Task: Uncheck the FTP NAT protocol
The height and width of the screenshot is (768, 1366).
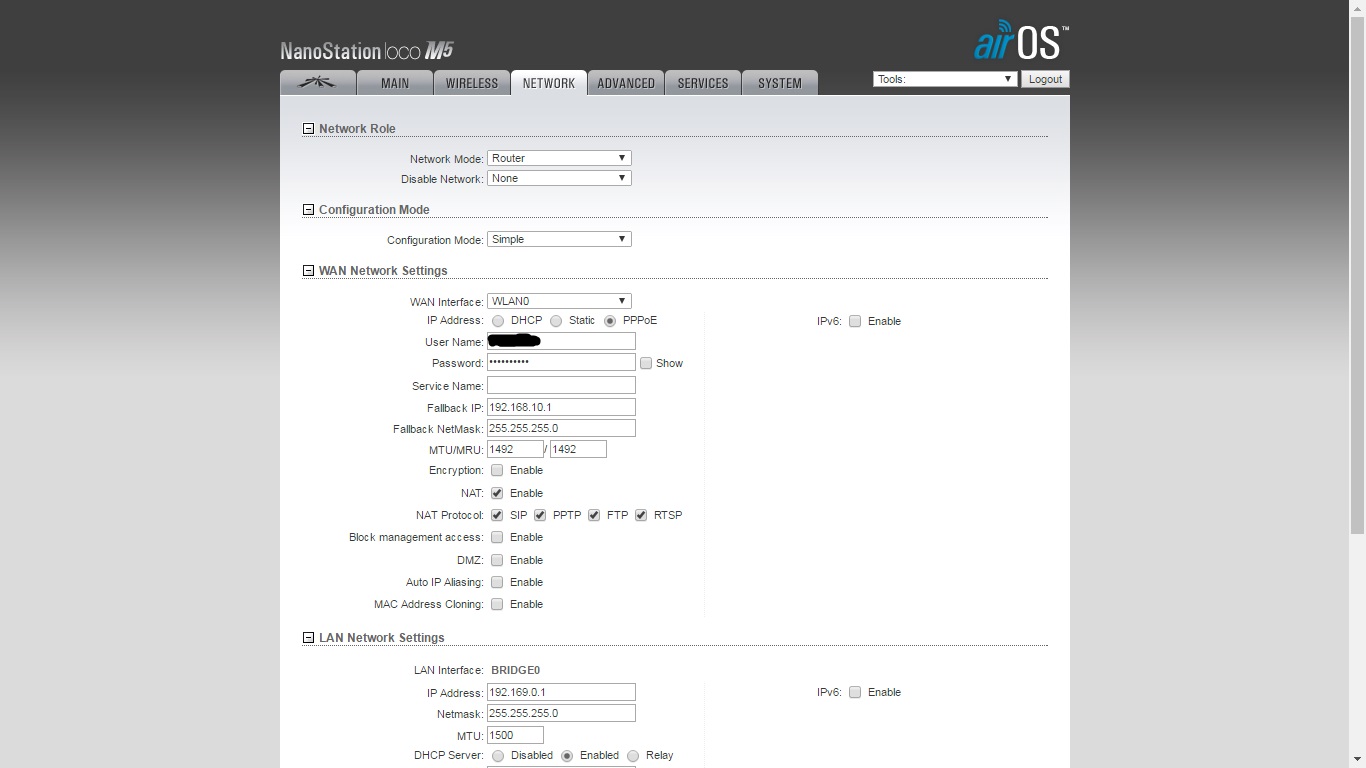Action: coord(594,515)
